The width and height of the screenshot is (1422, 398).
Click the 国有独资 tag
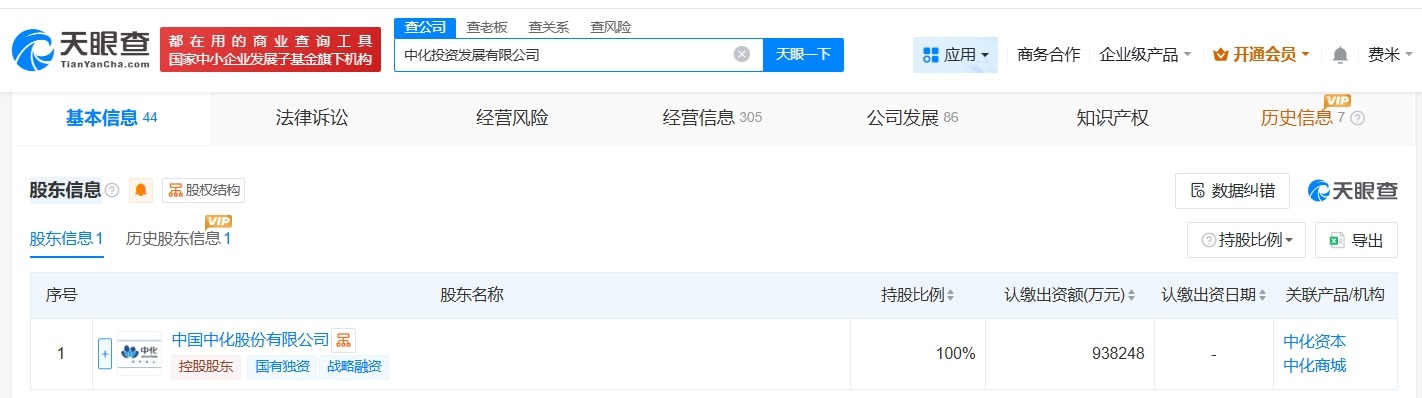tap(283, 367)
